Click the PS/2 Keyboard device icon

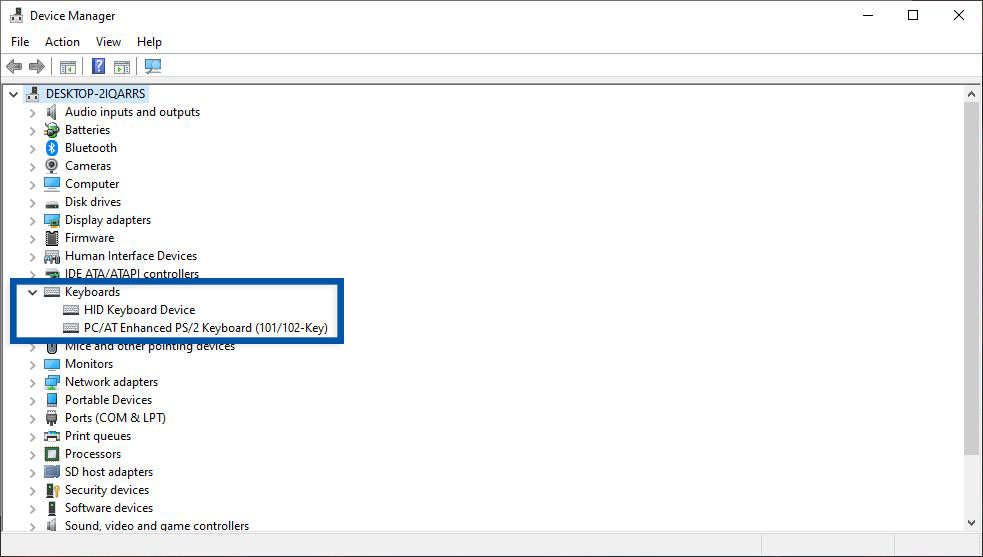(x=71, y=328)
